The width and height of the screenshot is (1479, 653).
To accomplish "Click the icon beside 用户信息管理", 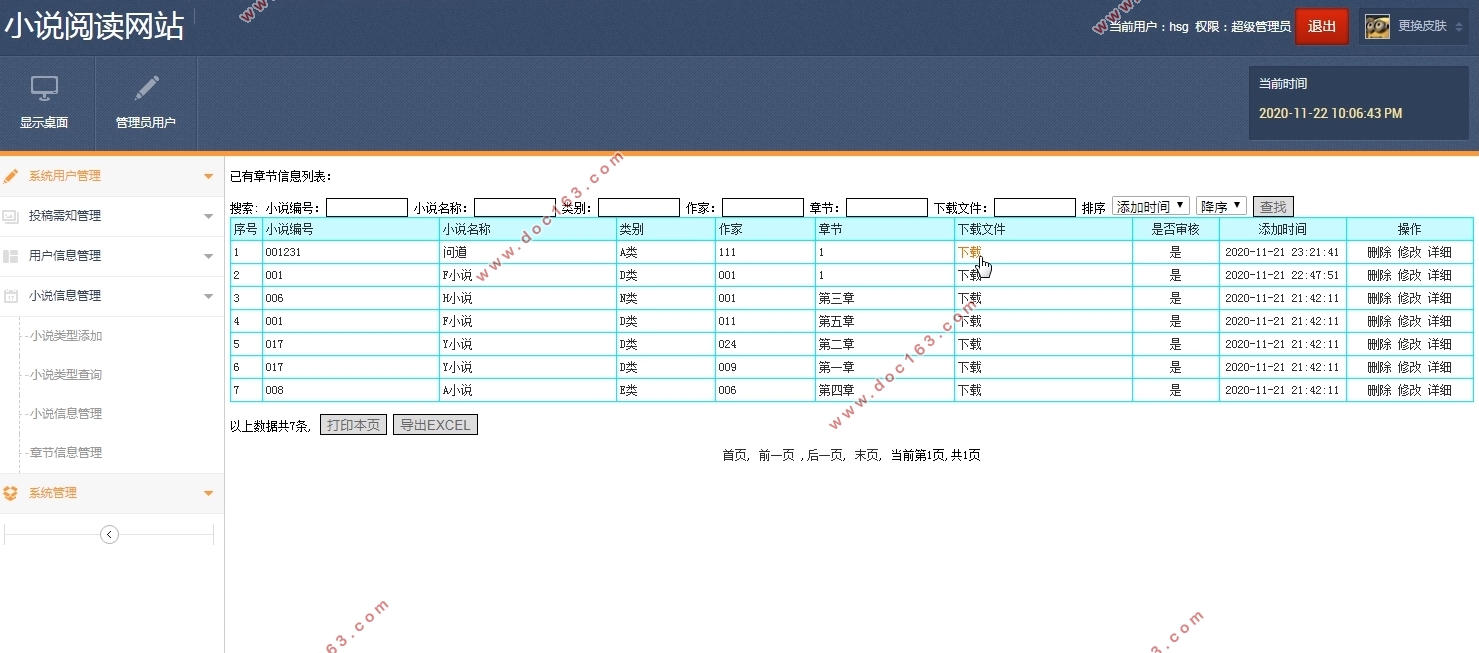I will tap(11, 256).
